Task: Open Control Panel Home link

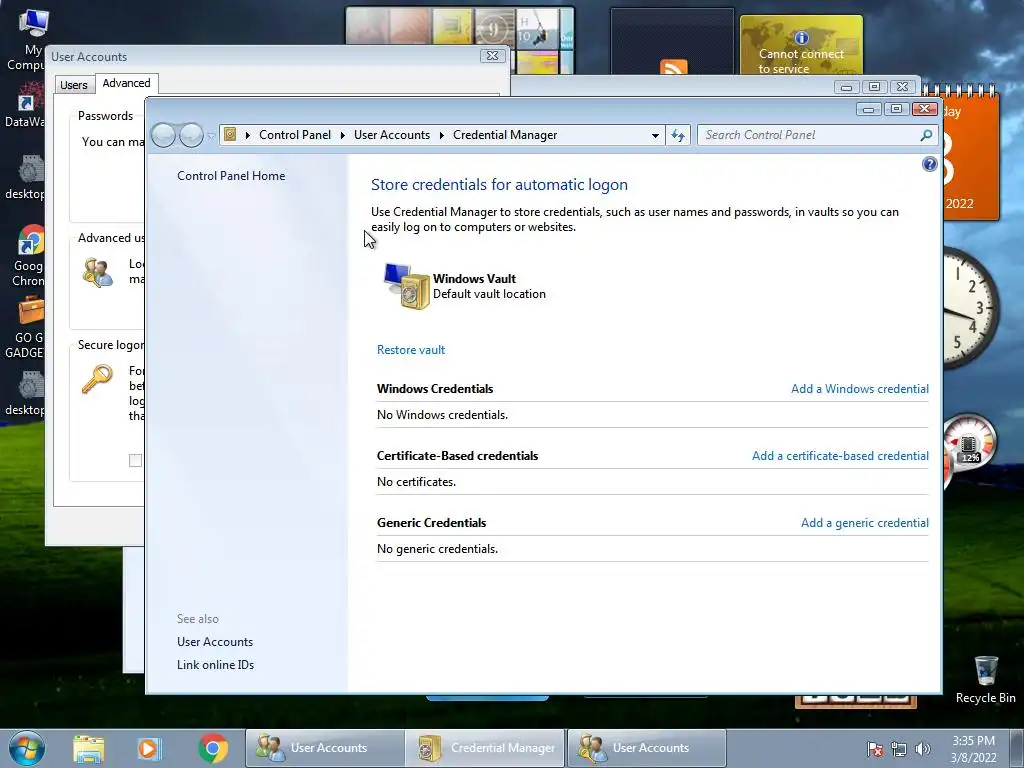Action: coord(231,176)
